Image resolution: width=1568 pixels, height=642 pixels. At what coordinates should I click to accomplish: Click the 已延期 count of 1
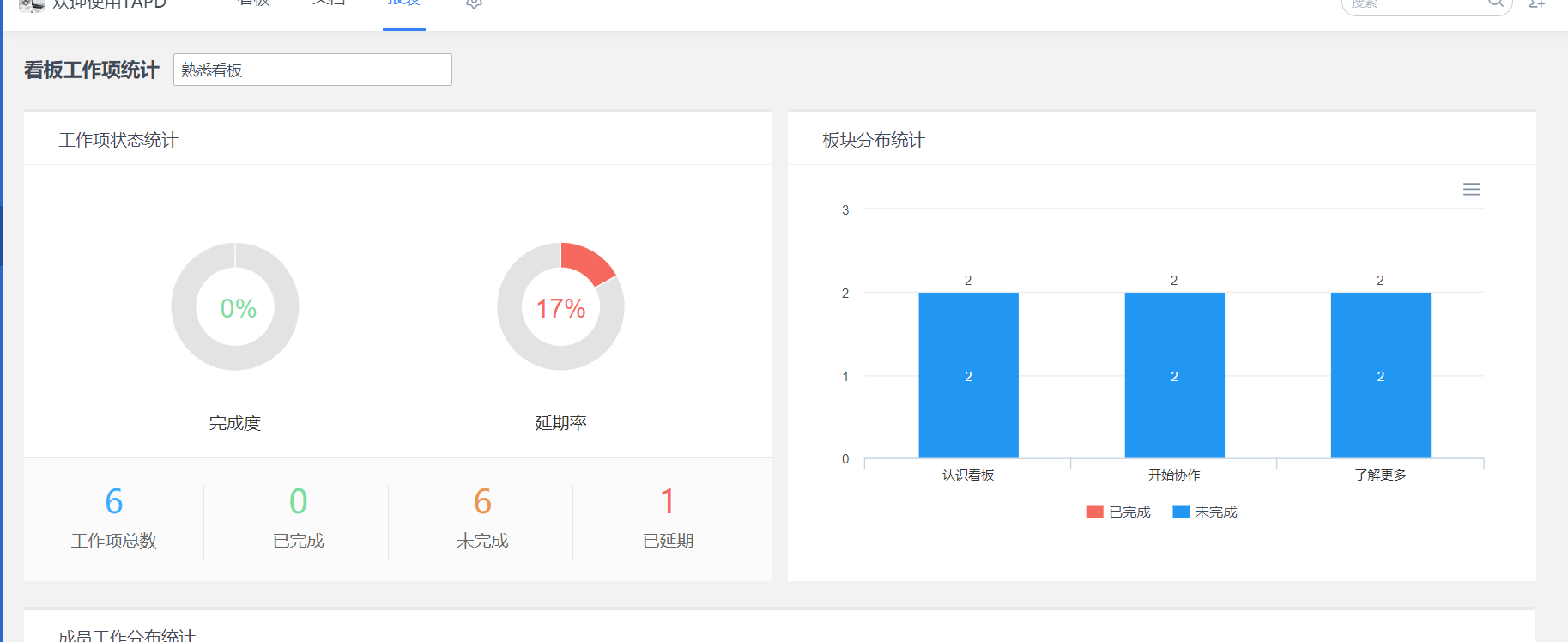(668, 502)
